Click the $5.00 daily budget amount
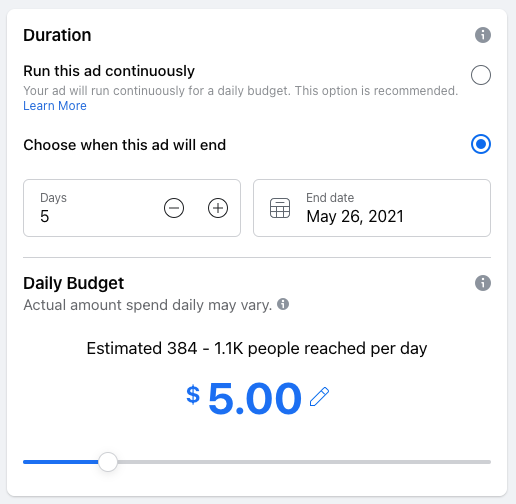The height and width of the screenshot is (504, 516). [x=244, y=398]
